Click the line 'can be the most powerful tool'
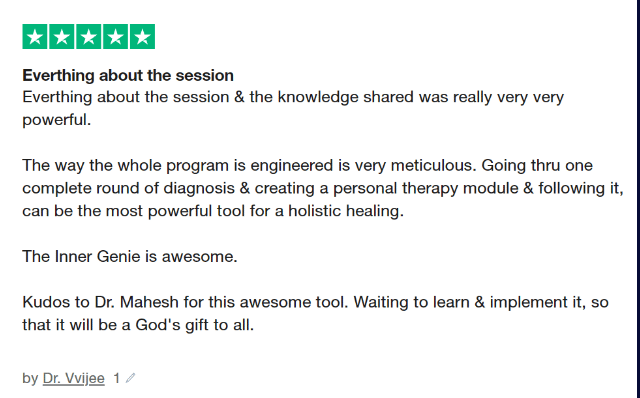This screenshot has width=640, height=398. click(x=213, y=211)
